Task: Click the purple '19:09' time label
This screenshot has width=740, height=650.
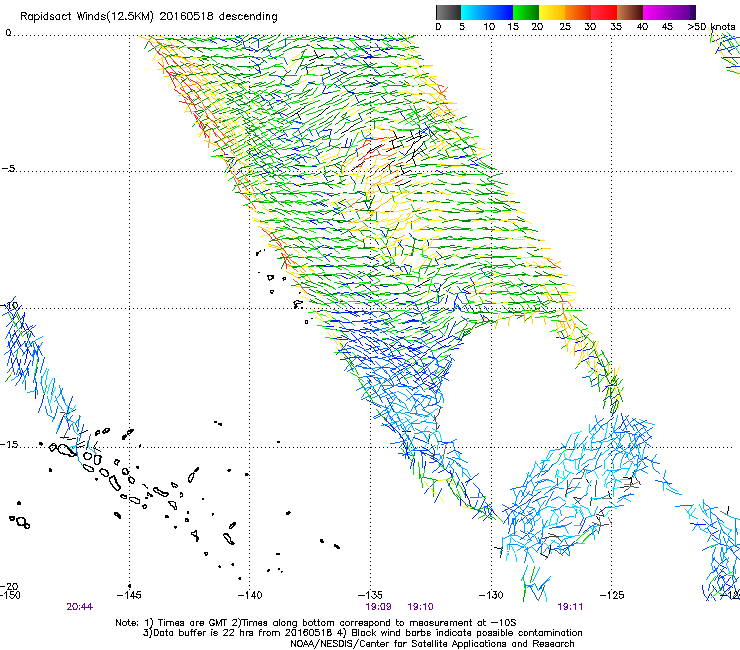Action: pyautogui.click(x=378, y=607)
